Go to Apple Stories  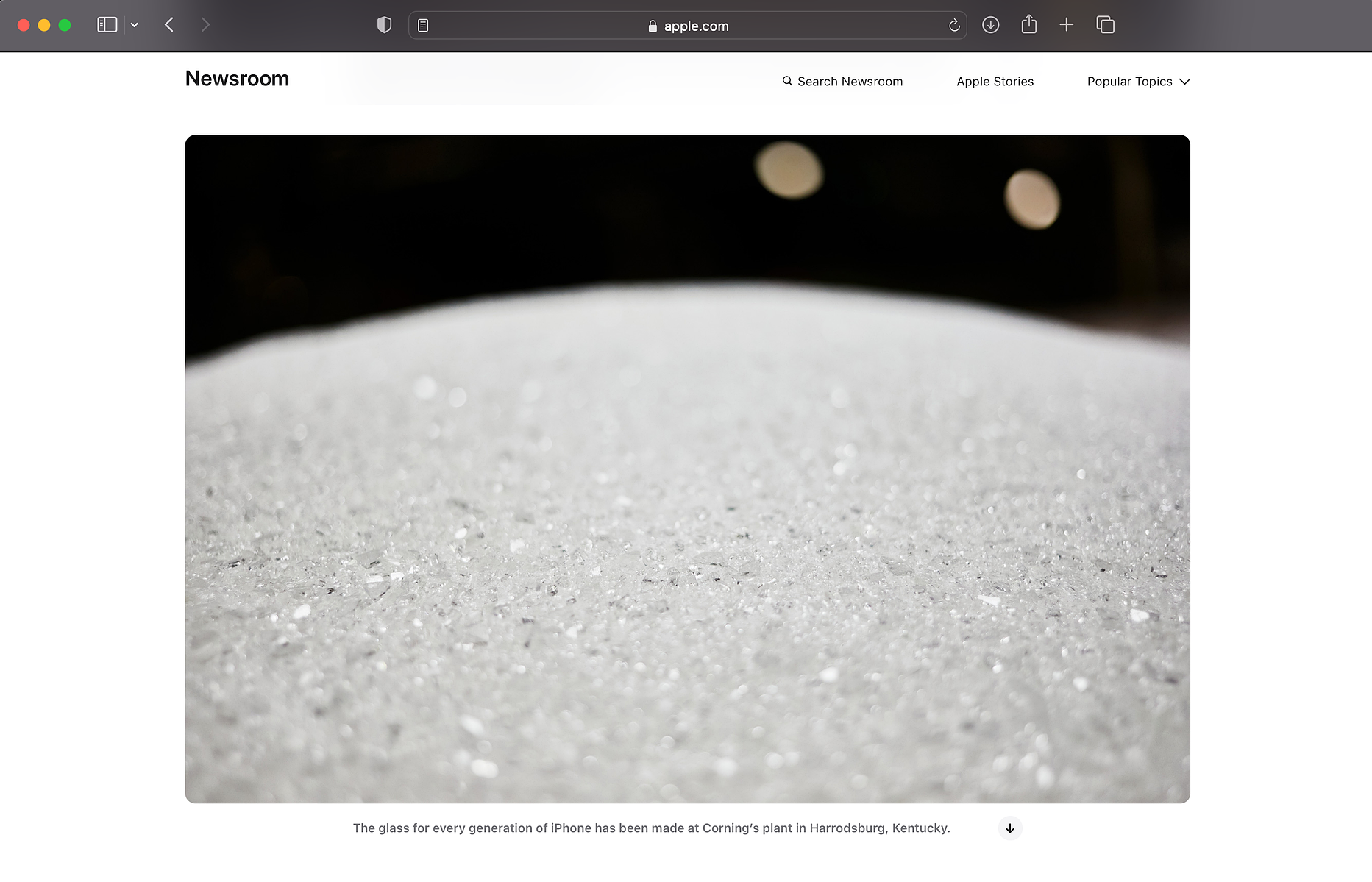point(995,82)
